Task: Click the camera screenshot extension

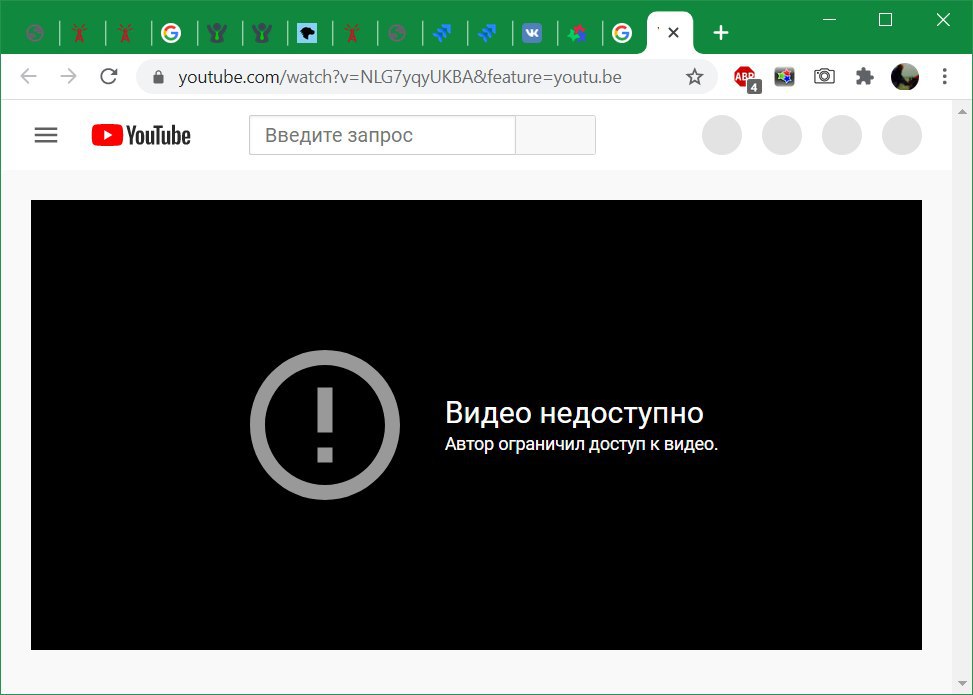Action: pyautogui.click(x=824, y=76)
